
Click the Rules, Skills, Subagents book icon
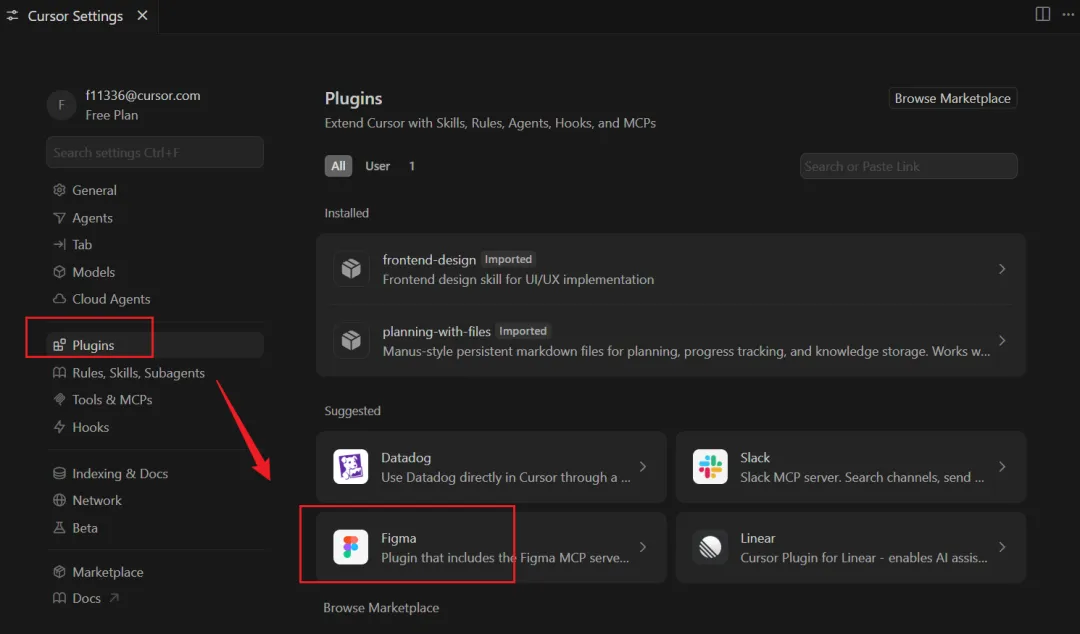pyautogui.click(x=59, y=372)
